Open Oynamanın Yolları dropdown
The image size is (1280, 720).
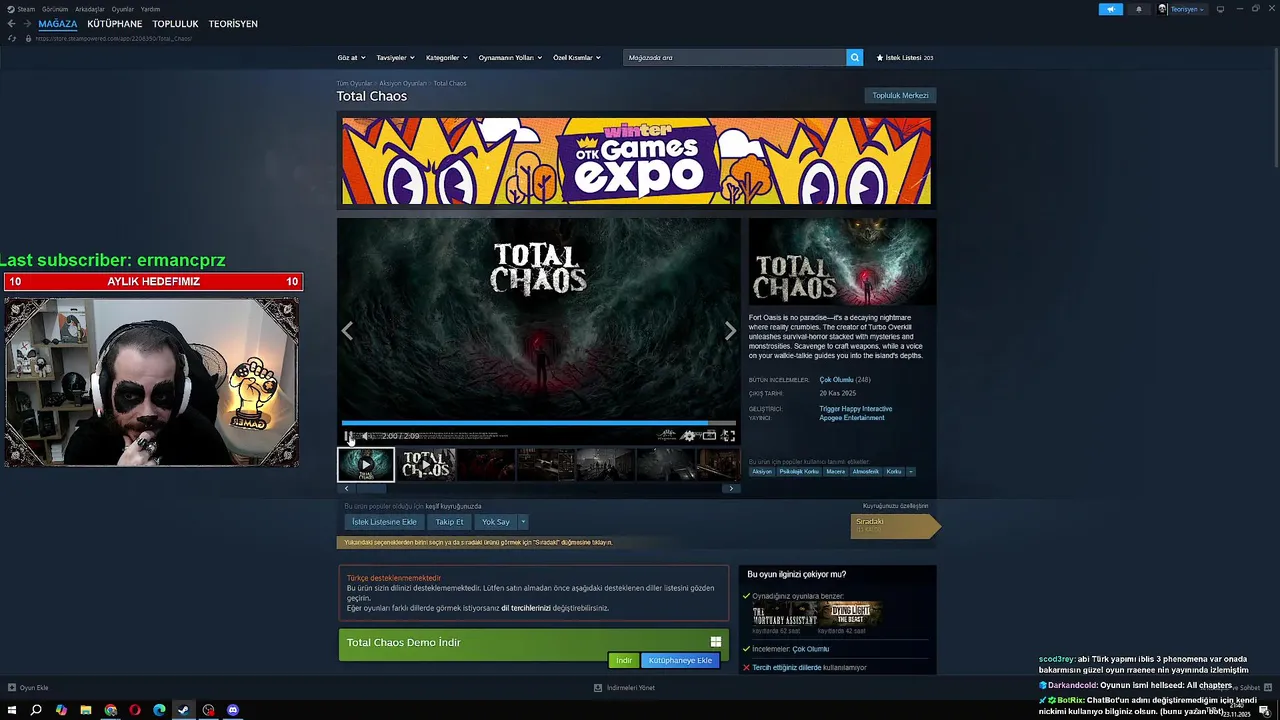tap(510, 58)
